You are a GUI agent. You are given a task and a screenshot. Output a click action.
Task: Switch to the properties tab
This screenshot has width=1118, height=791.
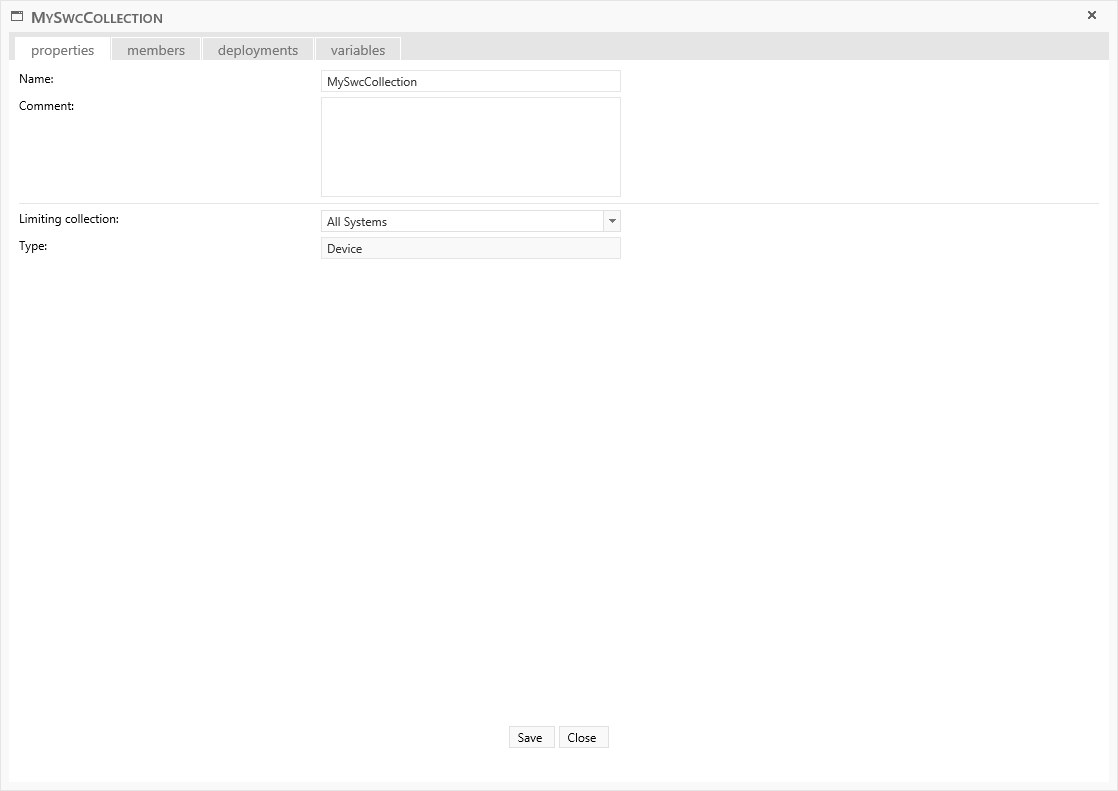62,50
